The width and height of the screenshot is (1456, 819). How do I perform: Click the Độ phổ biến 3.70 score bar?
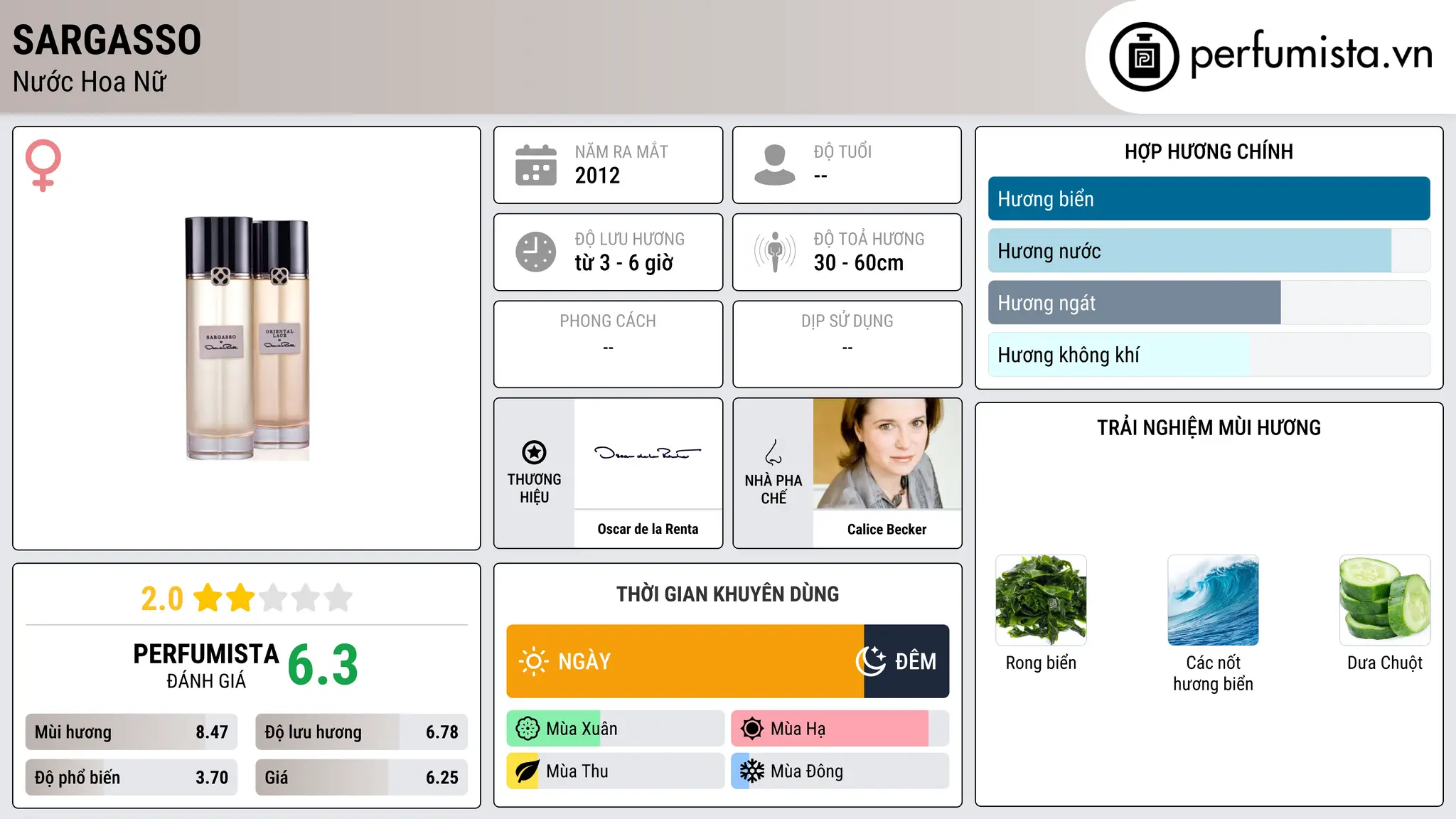(132, 778)
